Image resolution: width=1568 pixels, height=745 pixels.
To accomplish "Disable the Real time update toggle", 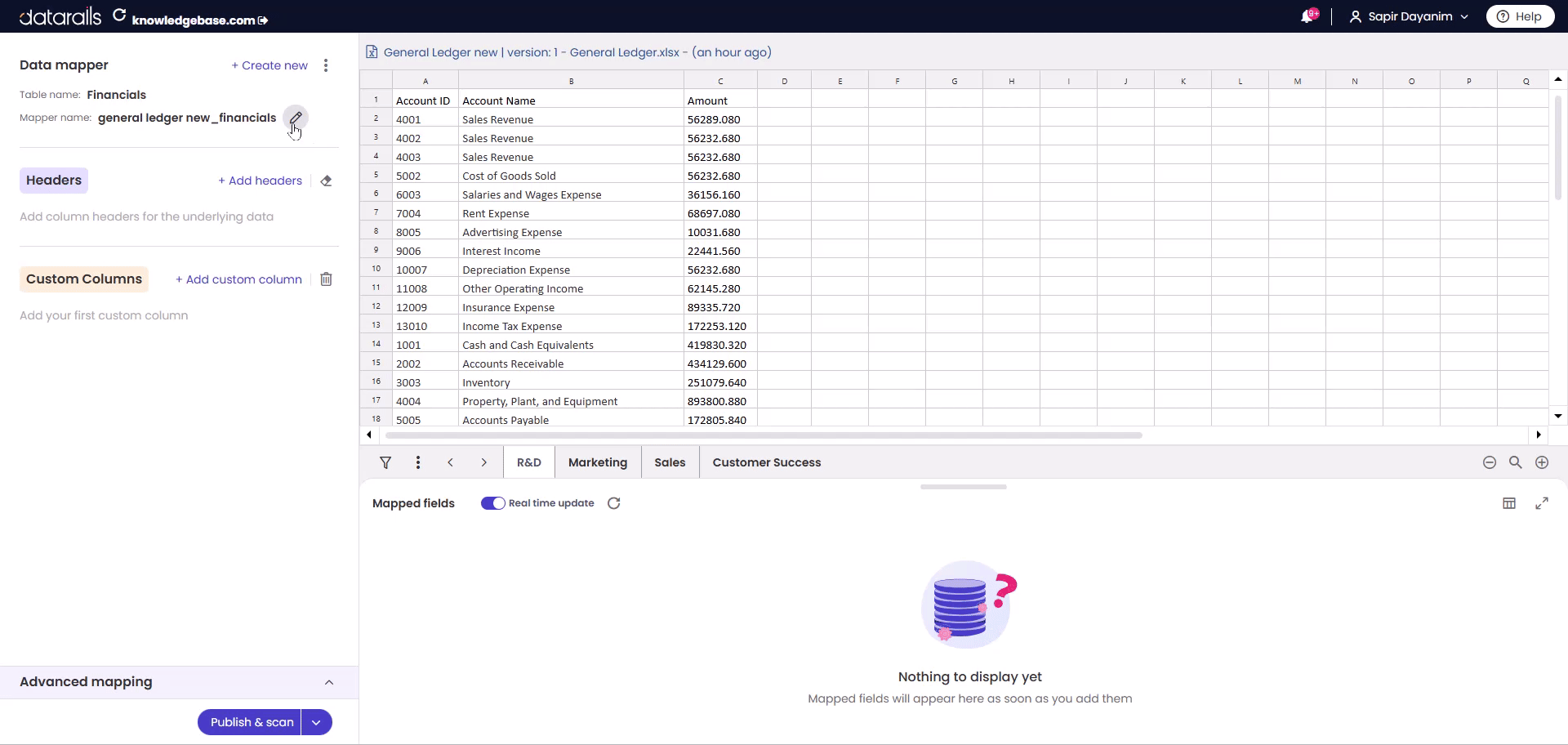I will click(493, 503).
